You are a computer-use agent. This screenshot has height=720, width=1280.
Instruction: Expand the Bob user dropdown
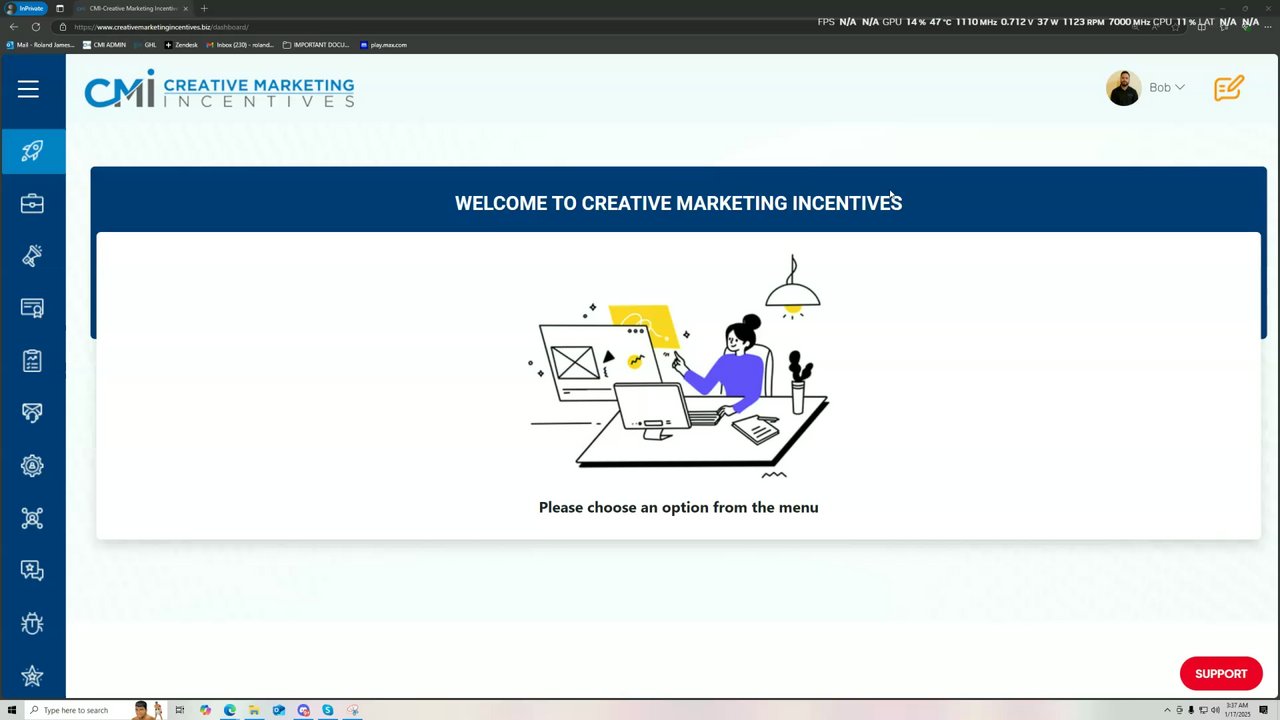1146,88
